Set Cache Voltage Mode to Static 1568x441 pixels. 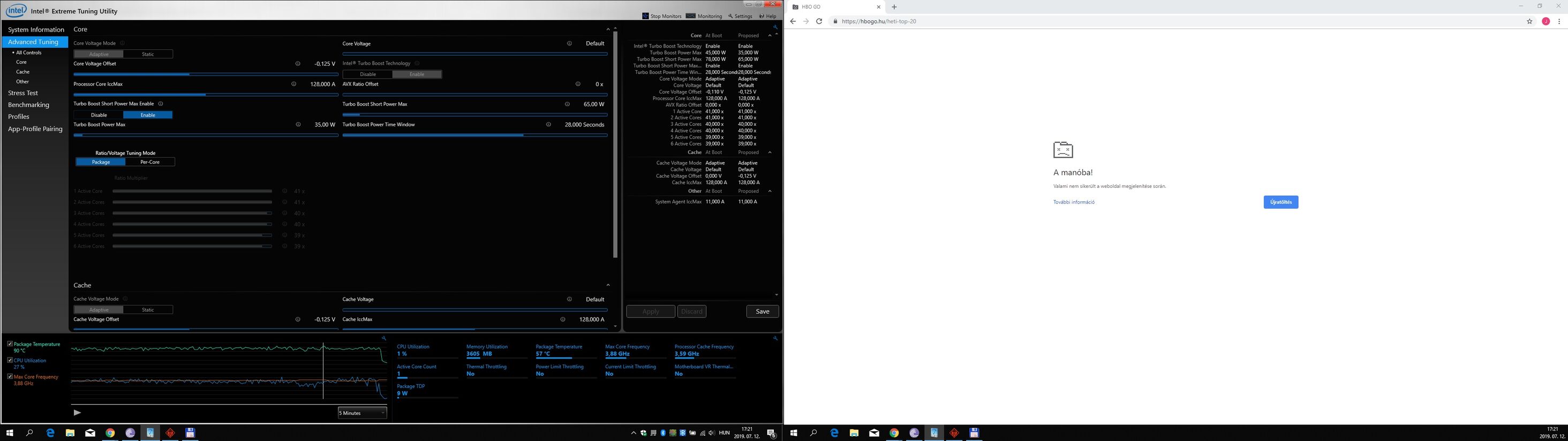[x=148, y=310]
